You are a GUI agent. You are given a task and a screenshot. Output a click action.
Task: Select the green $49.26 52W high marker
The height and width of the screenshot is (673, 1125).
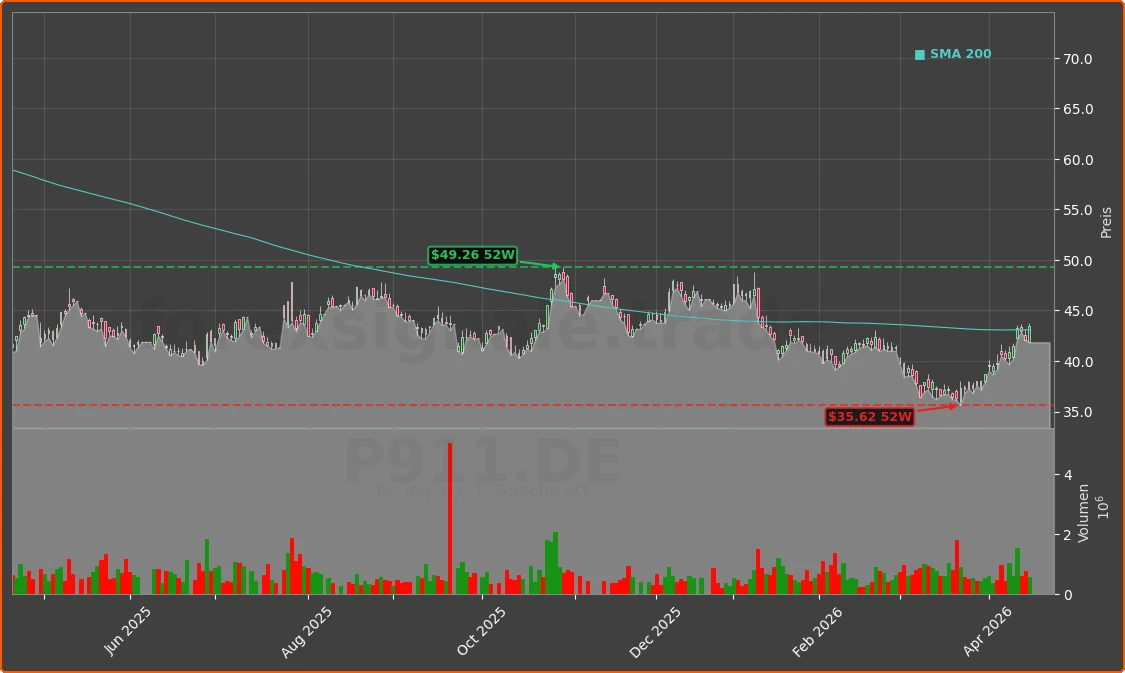point(472,256)
